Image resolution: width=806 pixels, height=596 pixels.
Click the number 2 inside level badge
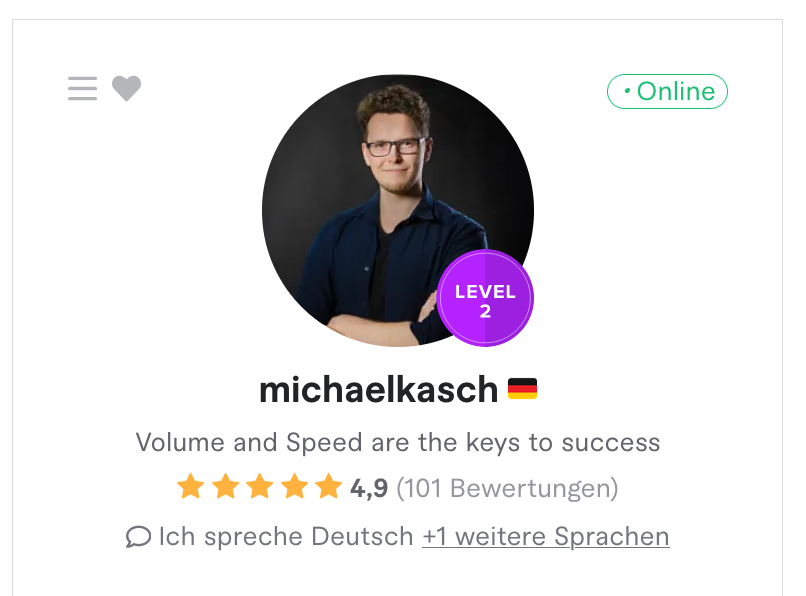tap(485, 311)
